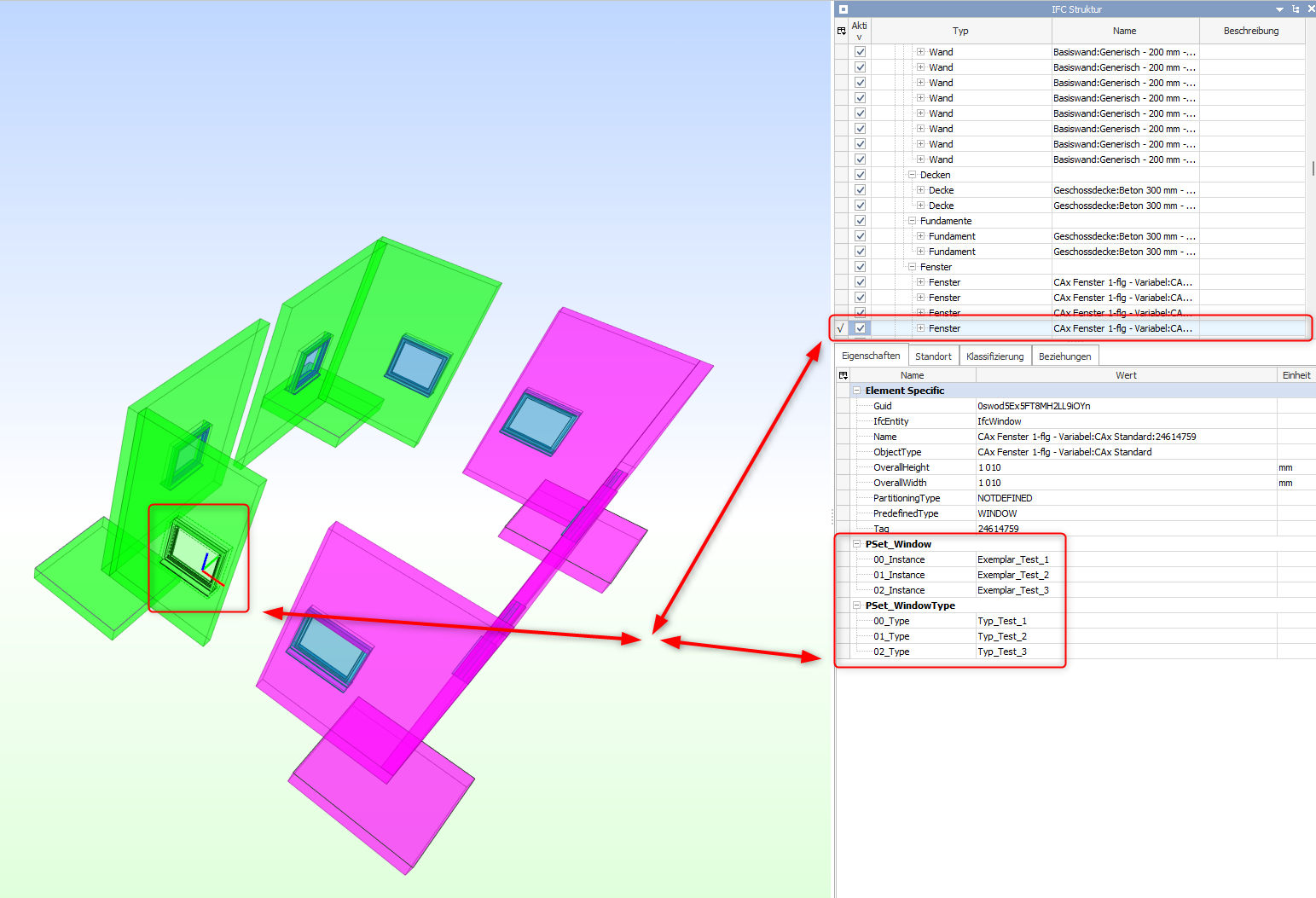Image resolution: width=1316 pixels, height=898 pixels.
Task: Toggle the Decken group active checkbox
Action: point(860,175)
